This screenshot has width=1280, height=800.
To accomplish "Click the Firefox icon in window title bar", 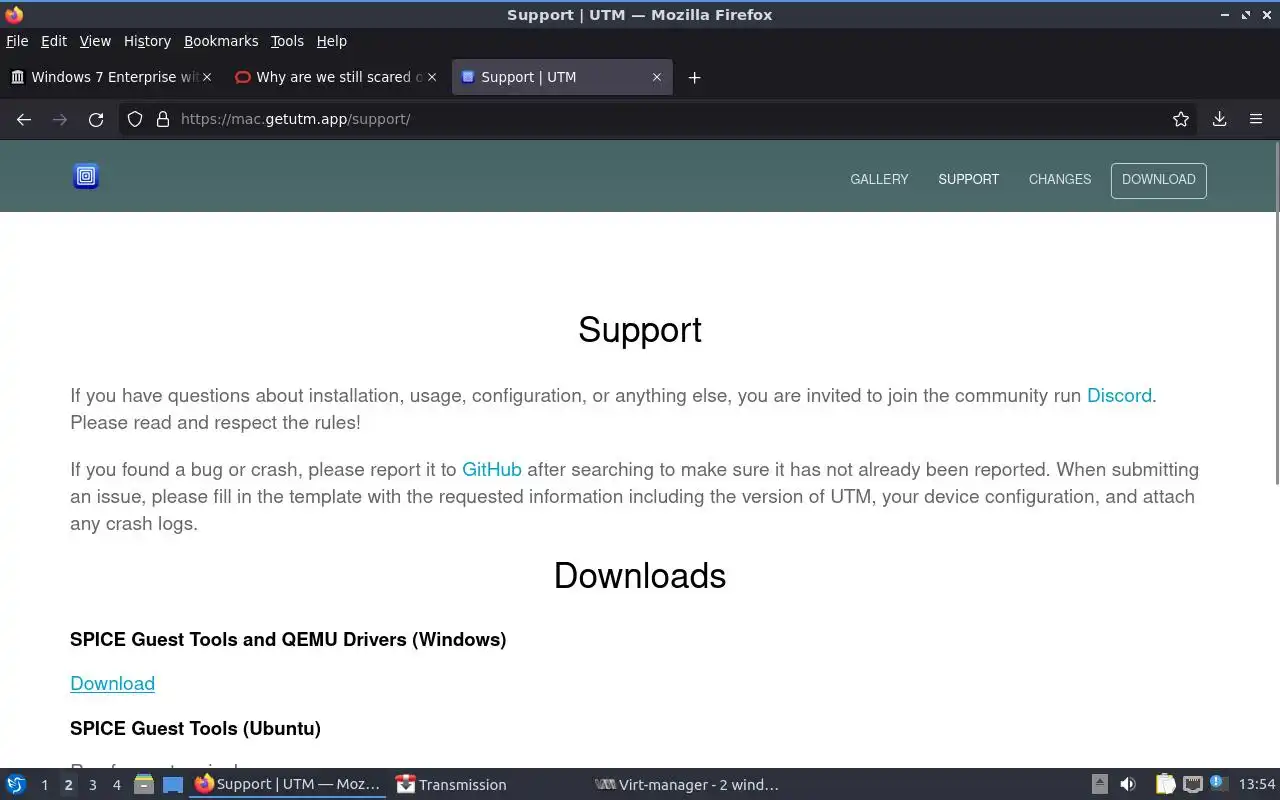I will pos(14,15).
